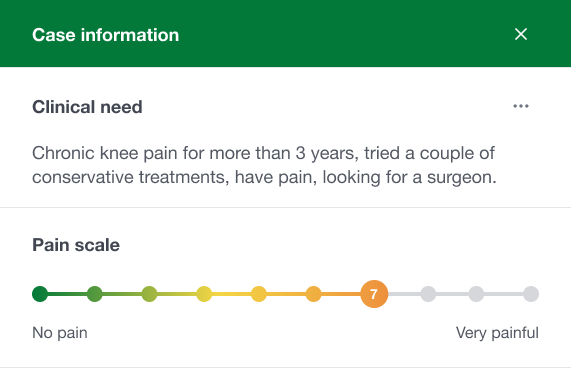This screenshot has width=571, height=368.
Task: Click the "Case information" panel title
Action: click(x=106, y=35)
